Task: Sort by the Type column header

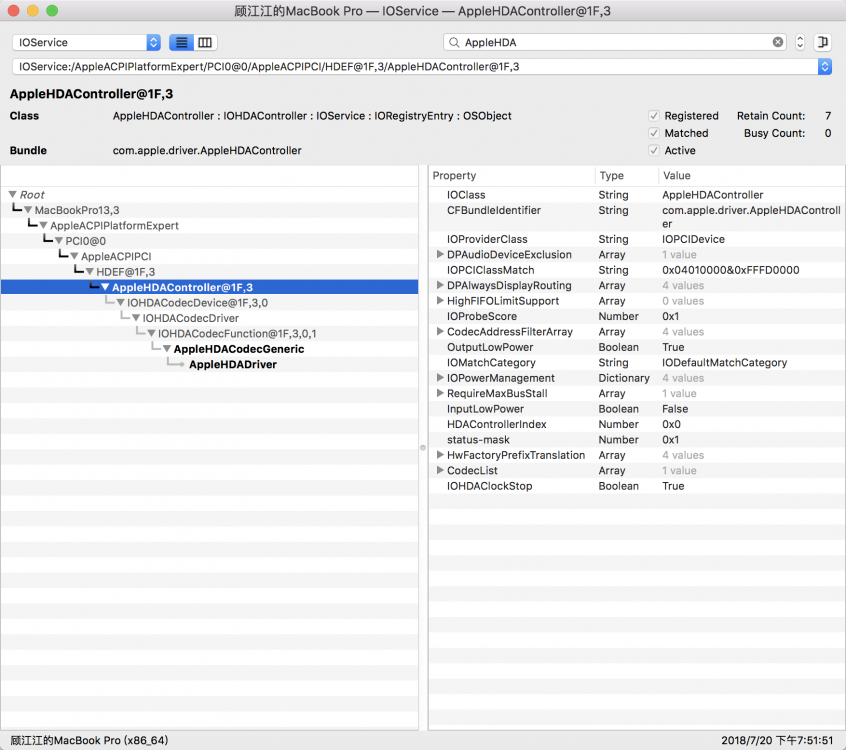Action: [626, 175]
